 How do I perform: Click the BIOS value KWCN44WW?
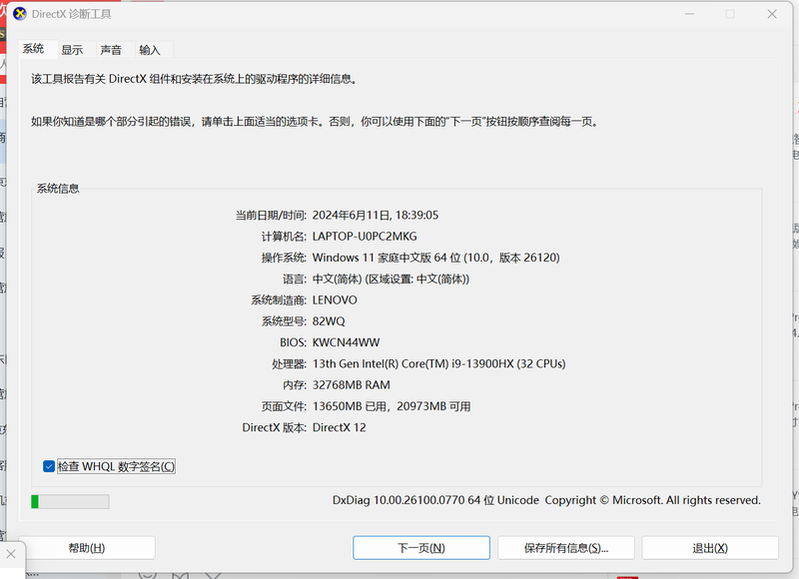coord(346,342)
